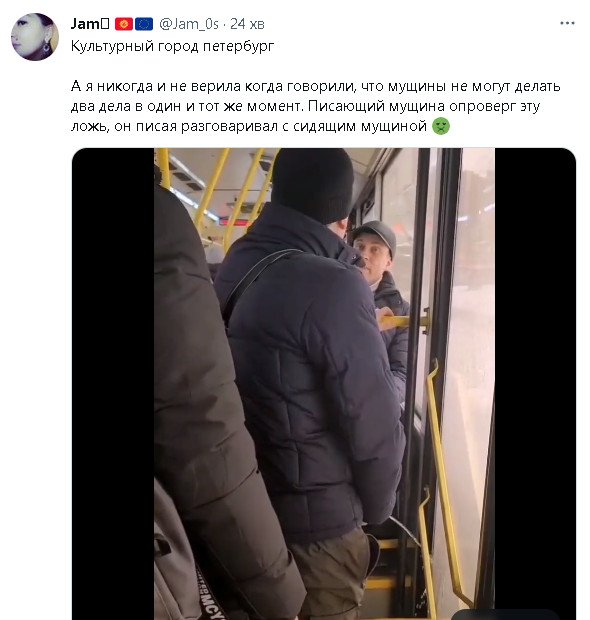The width and height of the screenshot is (590, 620).
Task: Open the tweet via the 24 хв timestamp
Action: point(247,24)
